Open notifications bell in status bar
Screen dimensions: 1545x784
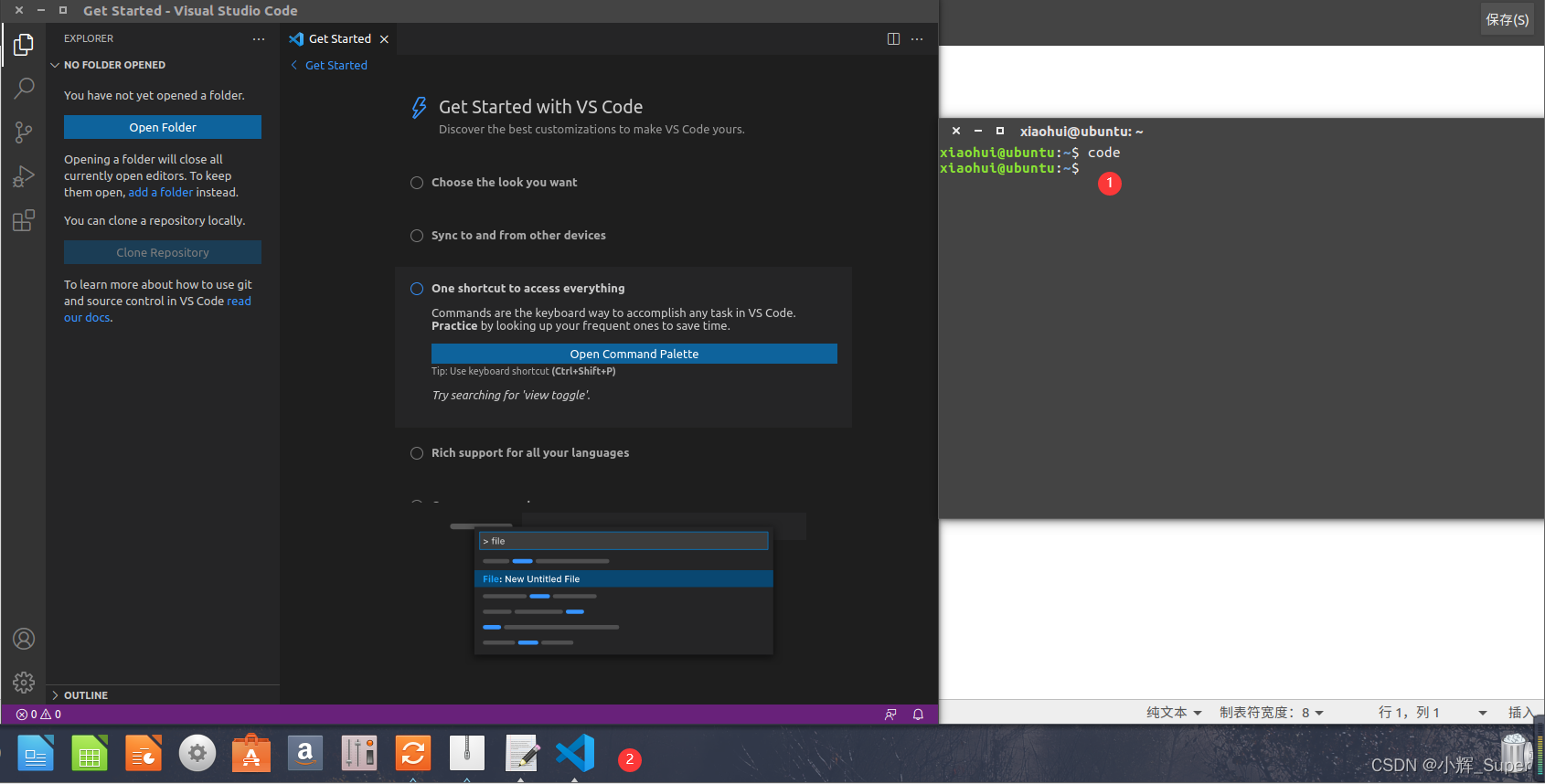coord(918,715)
